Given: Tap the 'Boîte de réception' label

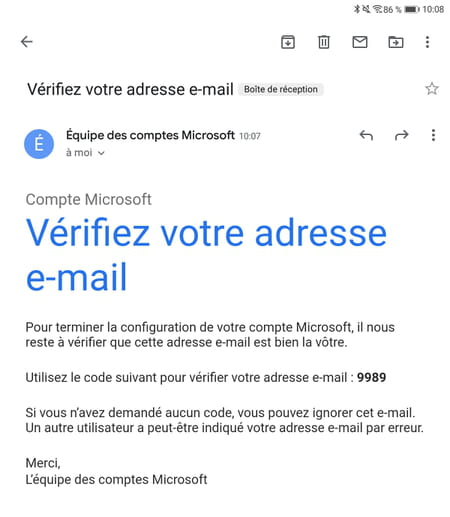Looking at the screenshot, I should point(281,89).
